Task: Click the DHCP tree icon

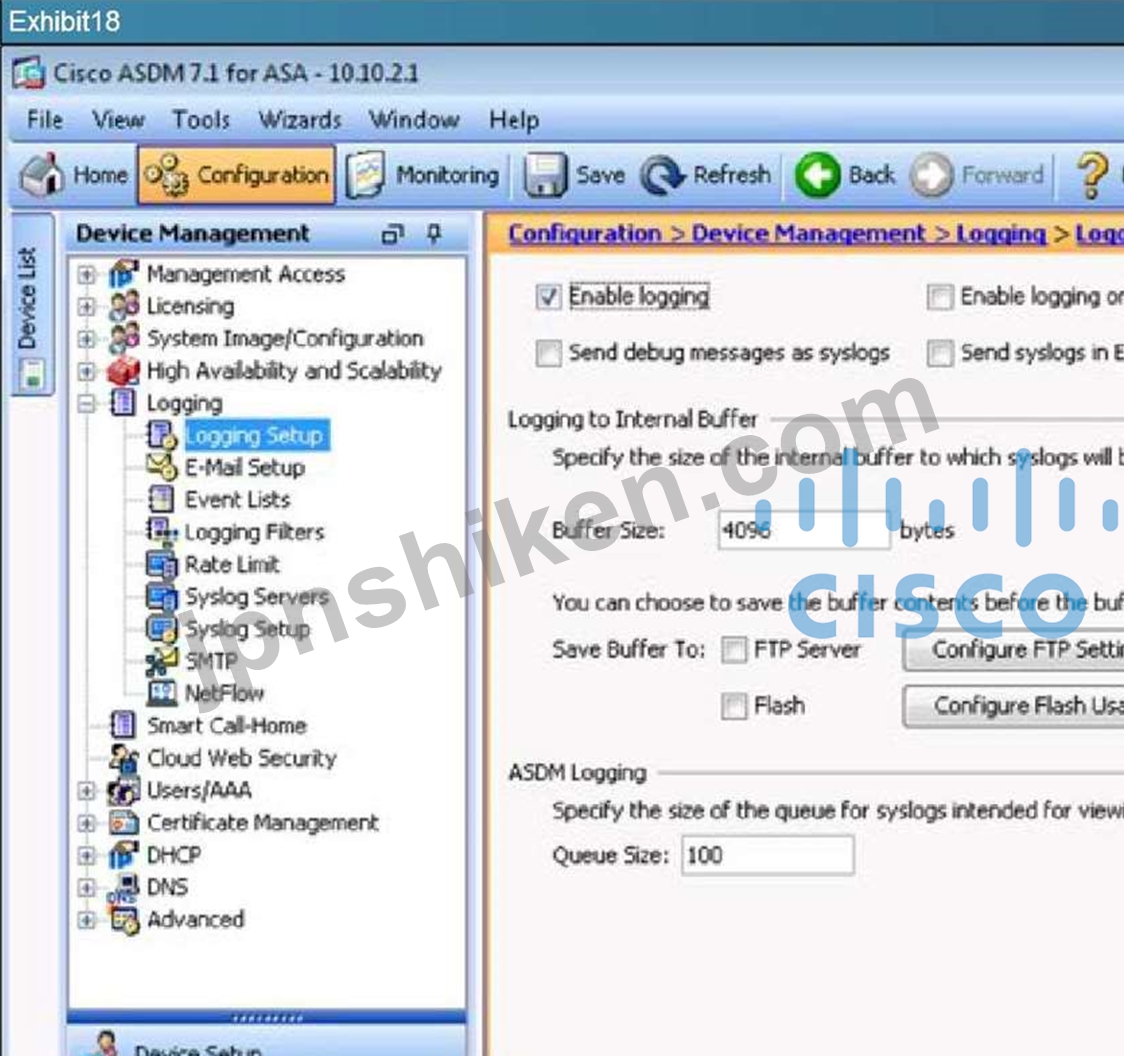Action: tap(123, 855)
